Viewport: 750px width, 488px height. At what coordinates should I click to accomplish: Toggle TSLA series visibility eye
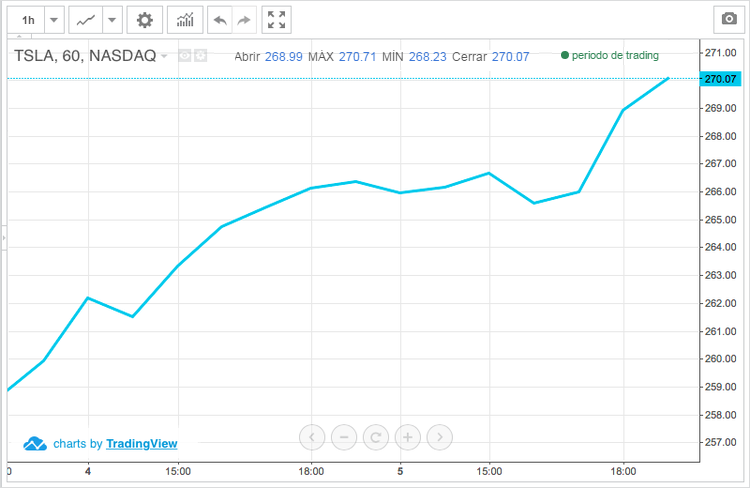tap(184, 56)
